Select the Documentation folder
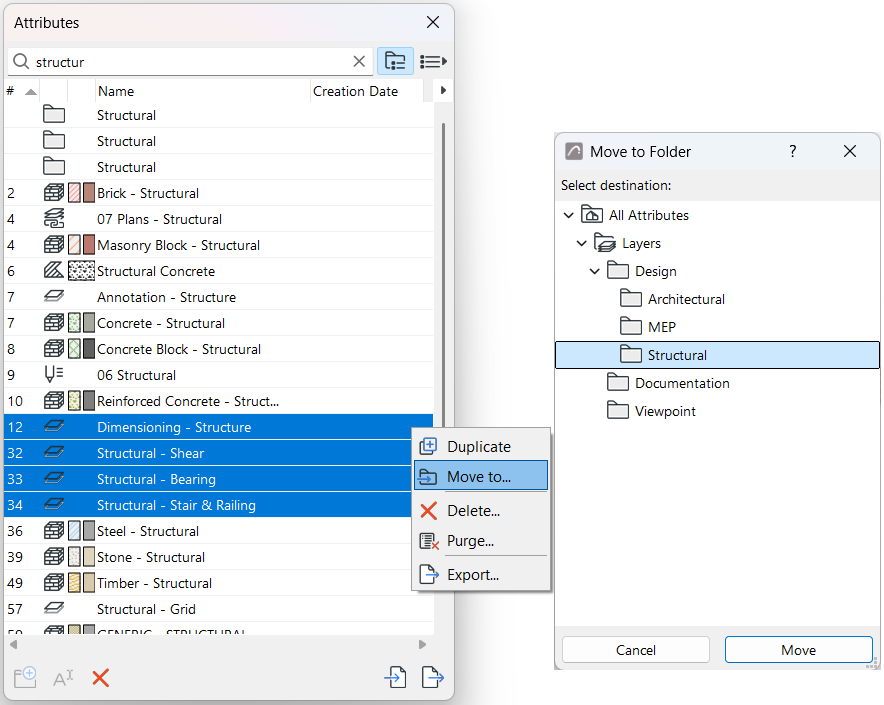Viewport: 884px width, 705px height. click(669, 383)
